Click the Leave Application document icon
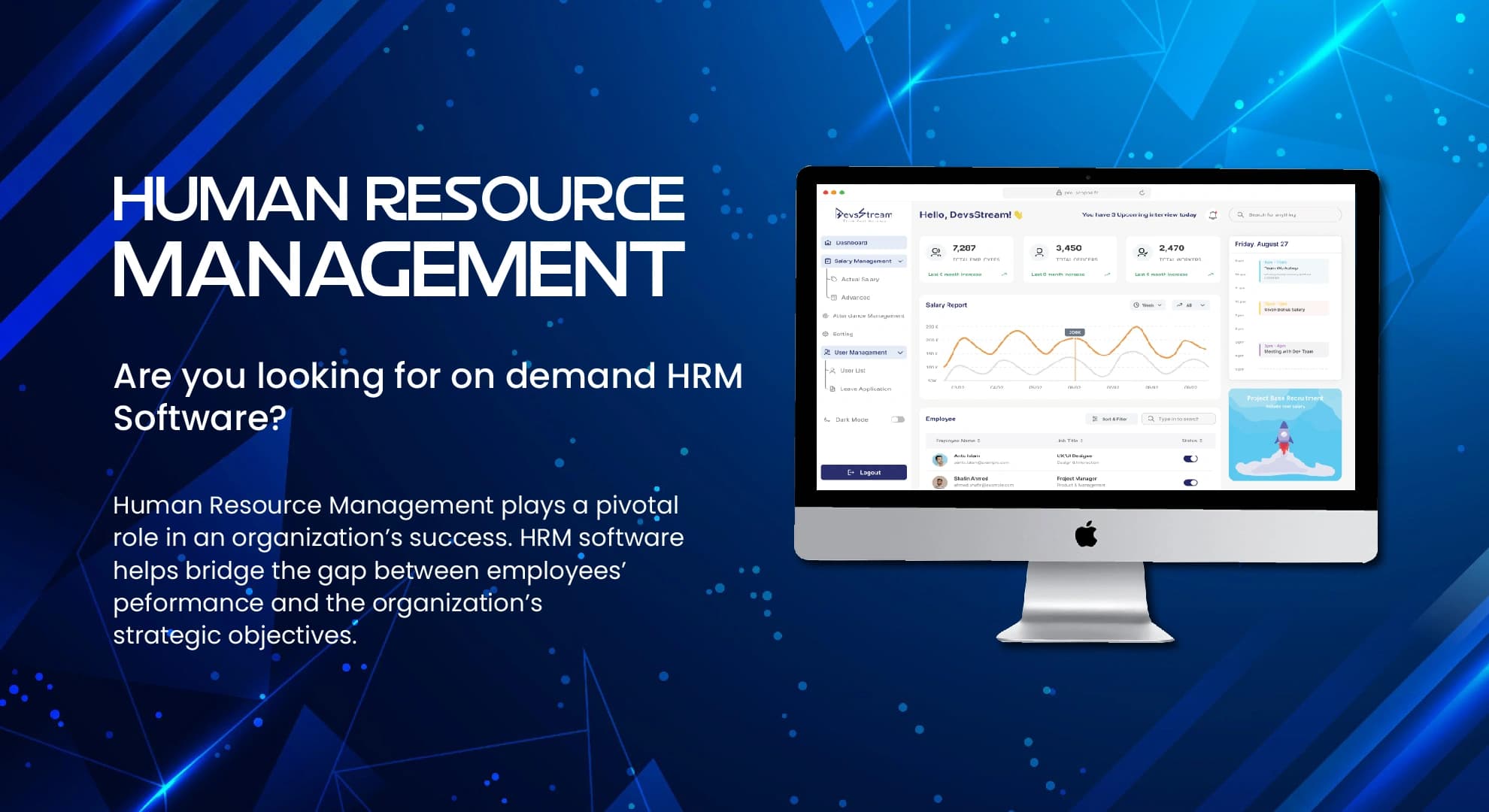The height and width of the screenshot is (812, 1489). pos(832,389)
